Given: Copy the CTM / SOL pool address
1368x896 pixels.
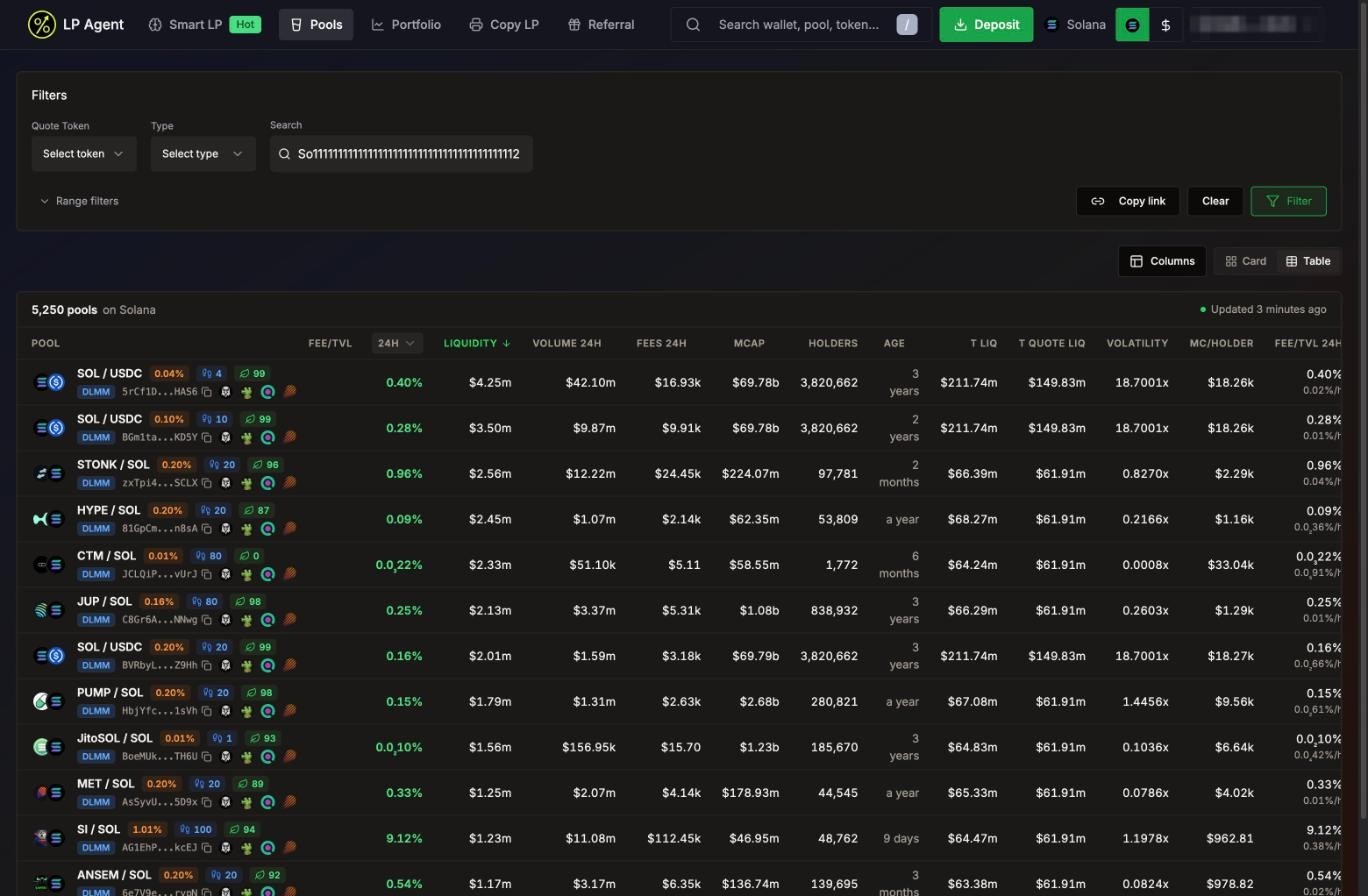Looking at the screenshot, I should pyautogui.click(x=207, y=574).
